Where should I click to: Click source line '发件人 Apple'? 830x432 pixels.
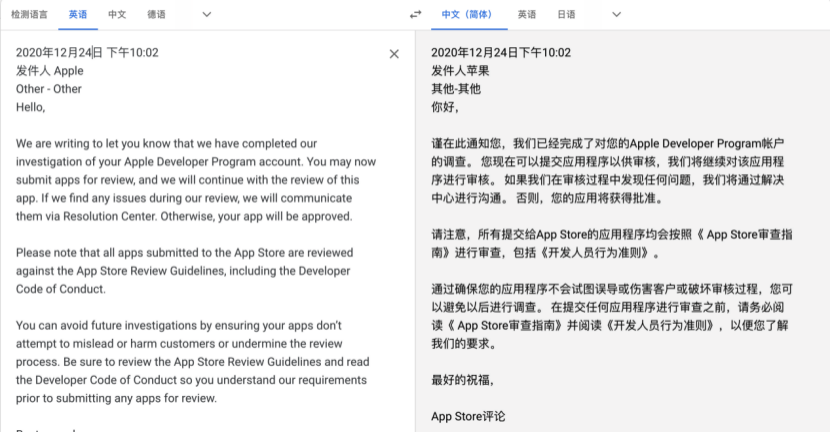50,71
